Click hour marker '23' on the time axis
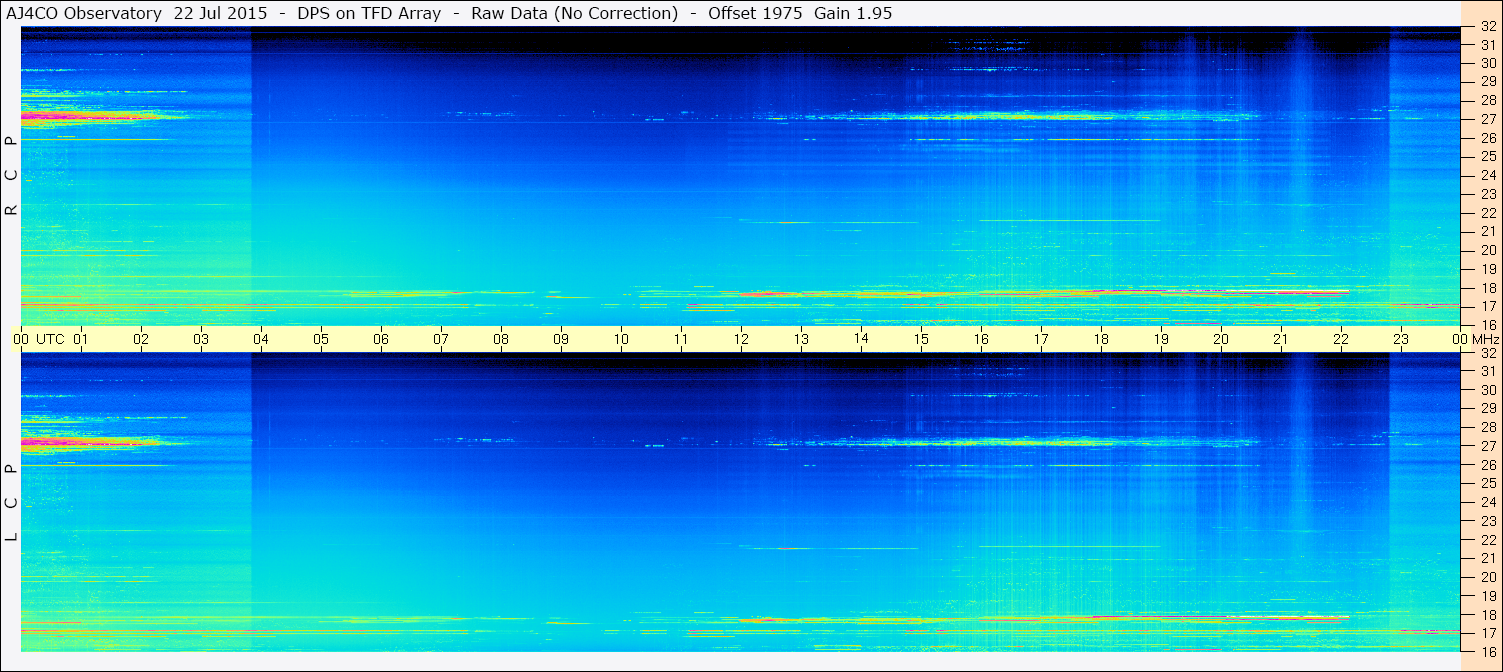 click(1401, 339)
